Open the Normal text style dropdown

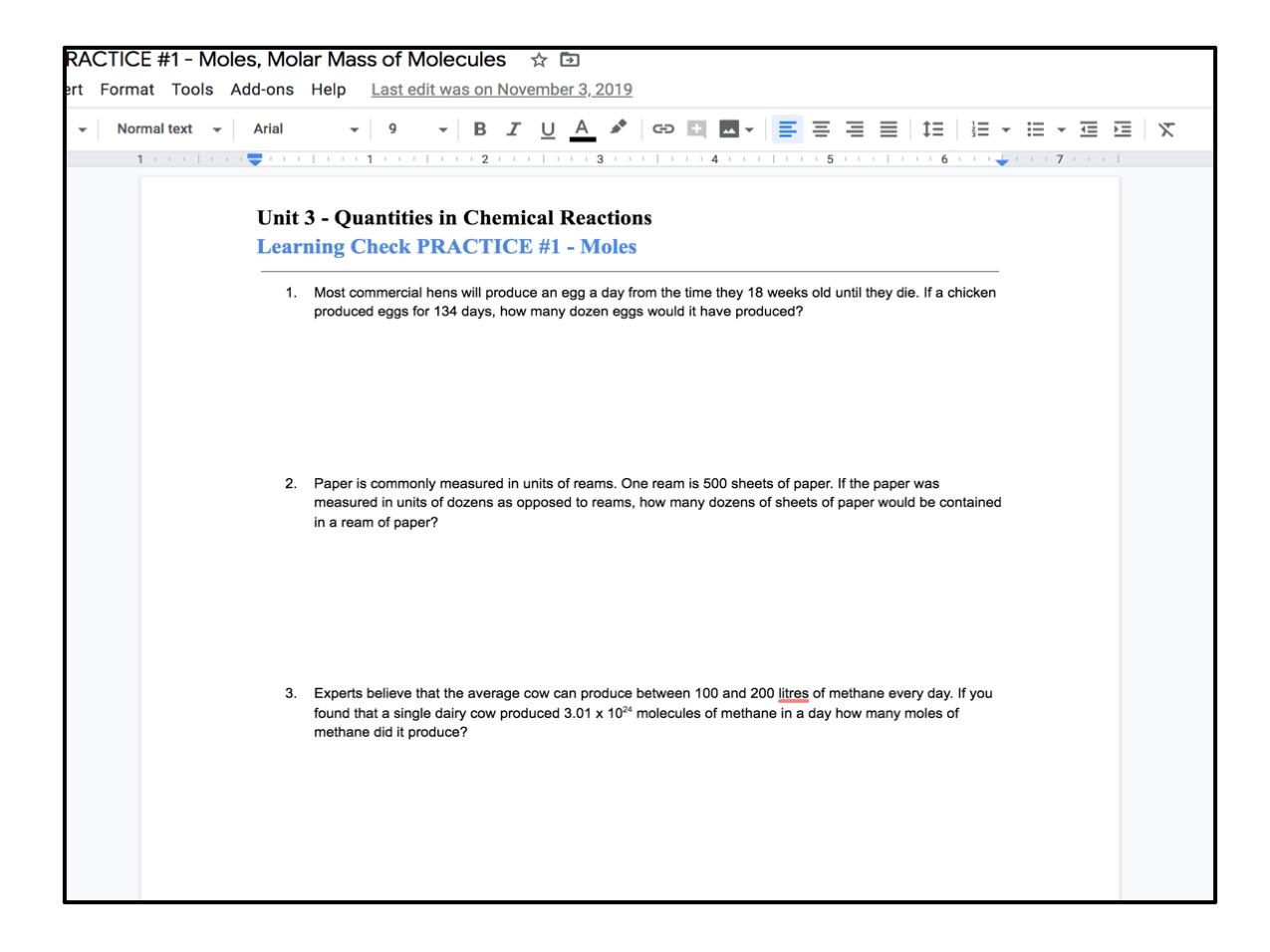click(167, 128)
